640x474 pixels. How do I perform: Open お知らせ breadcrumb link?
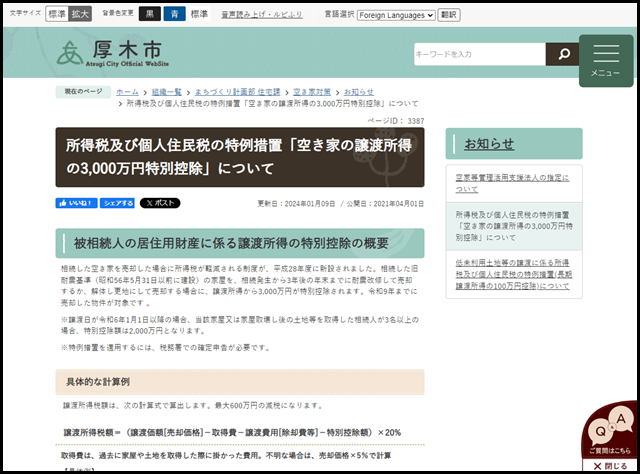359,92
